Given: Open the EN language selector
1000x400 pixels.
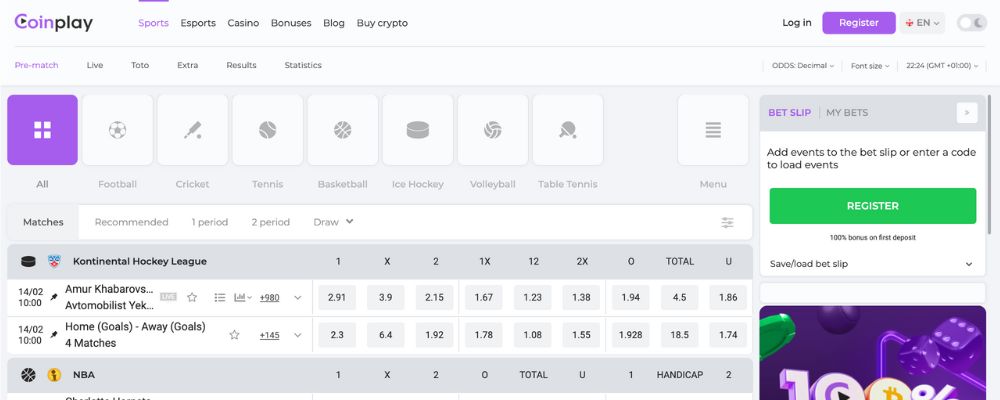Looking at the screenshot, I should pyautogui.click(x=922, y=23).
